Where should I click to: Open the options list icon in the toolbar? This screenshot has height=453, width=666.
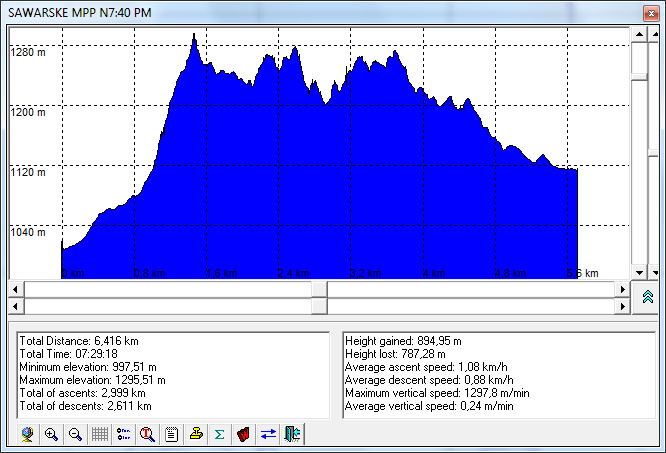point(124,434)
